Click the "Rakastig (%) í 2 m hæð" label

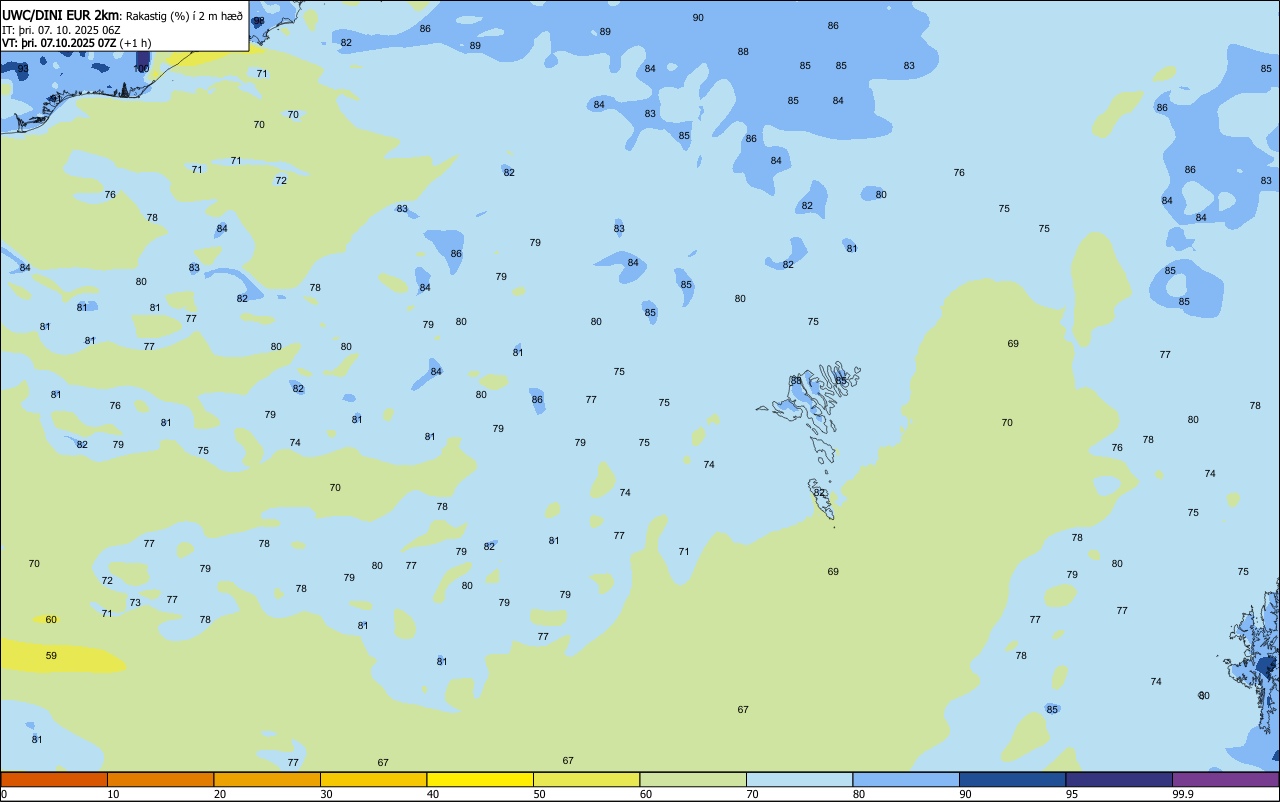[184, 16]
